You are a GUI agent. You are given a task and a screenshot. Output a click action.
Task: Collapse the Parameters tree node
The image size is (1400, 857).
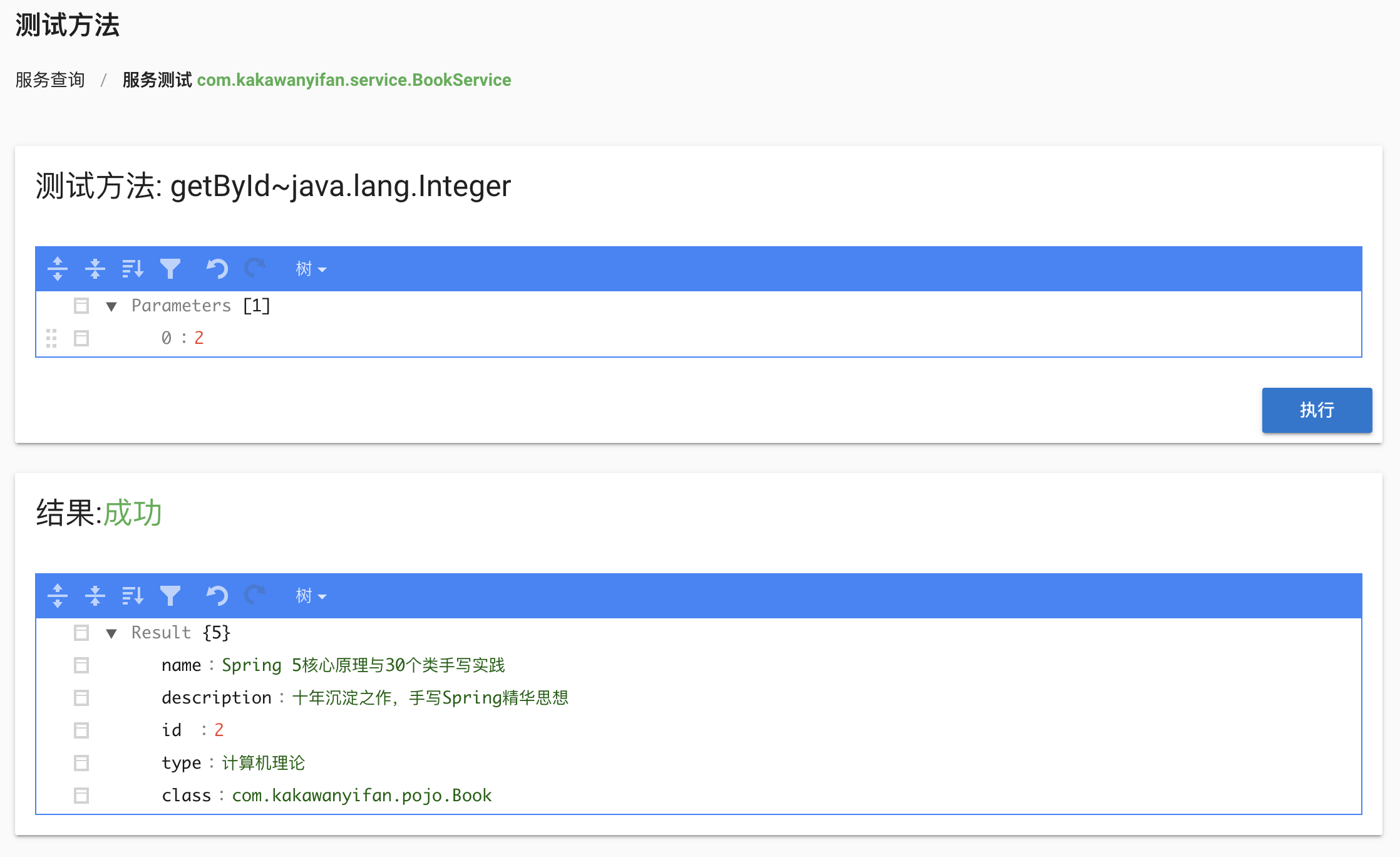(111, 306)
